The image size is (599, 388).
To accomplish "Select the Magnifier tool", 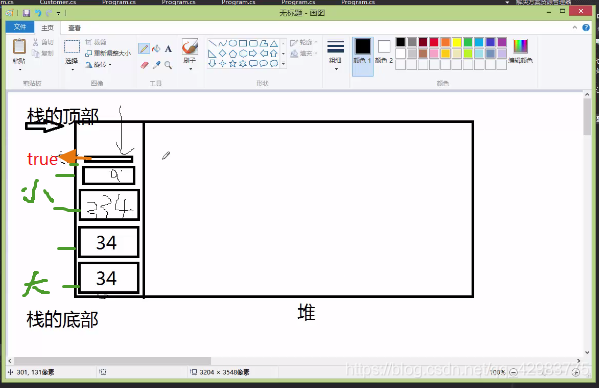I will coord(168,65).
